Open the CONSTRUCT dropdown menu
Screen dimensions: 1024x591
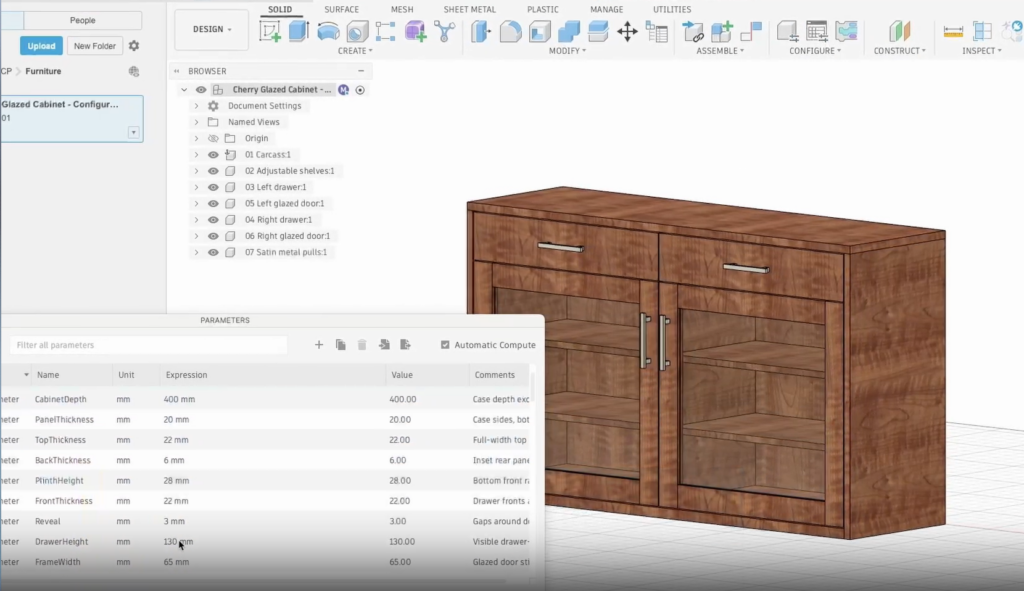coord(899,51)
